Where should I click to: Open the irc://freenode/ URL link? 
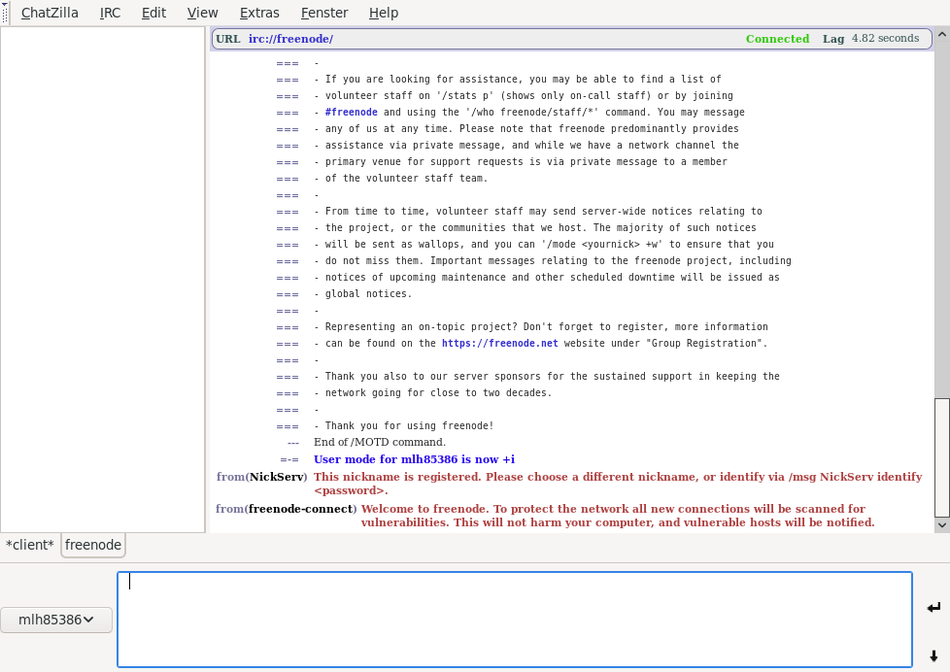[x=291, y=39]
